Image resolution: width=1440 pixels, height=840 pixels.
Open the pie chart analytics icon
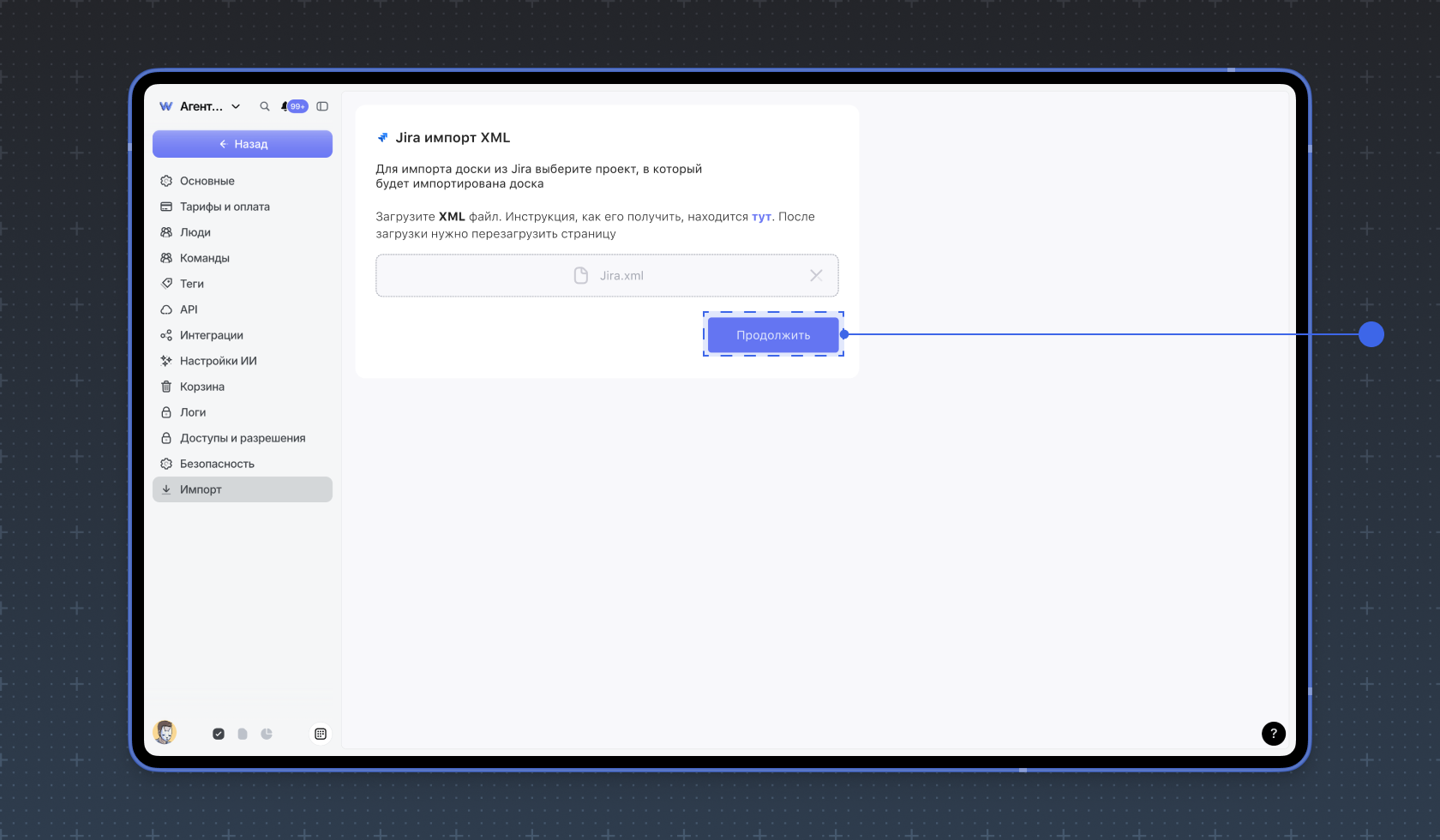pyautogui.click(x=267, y=734)
